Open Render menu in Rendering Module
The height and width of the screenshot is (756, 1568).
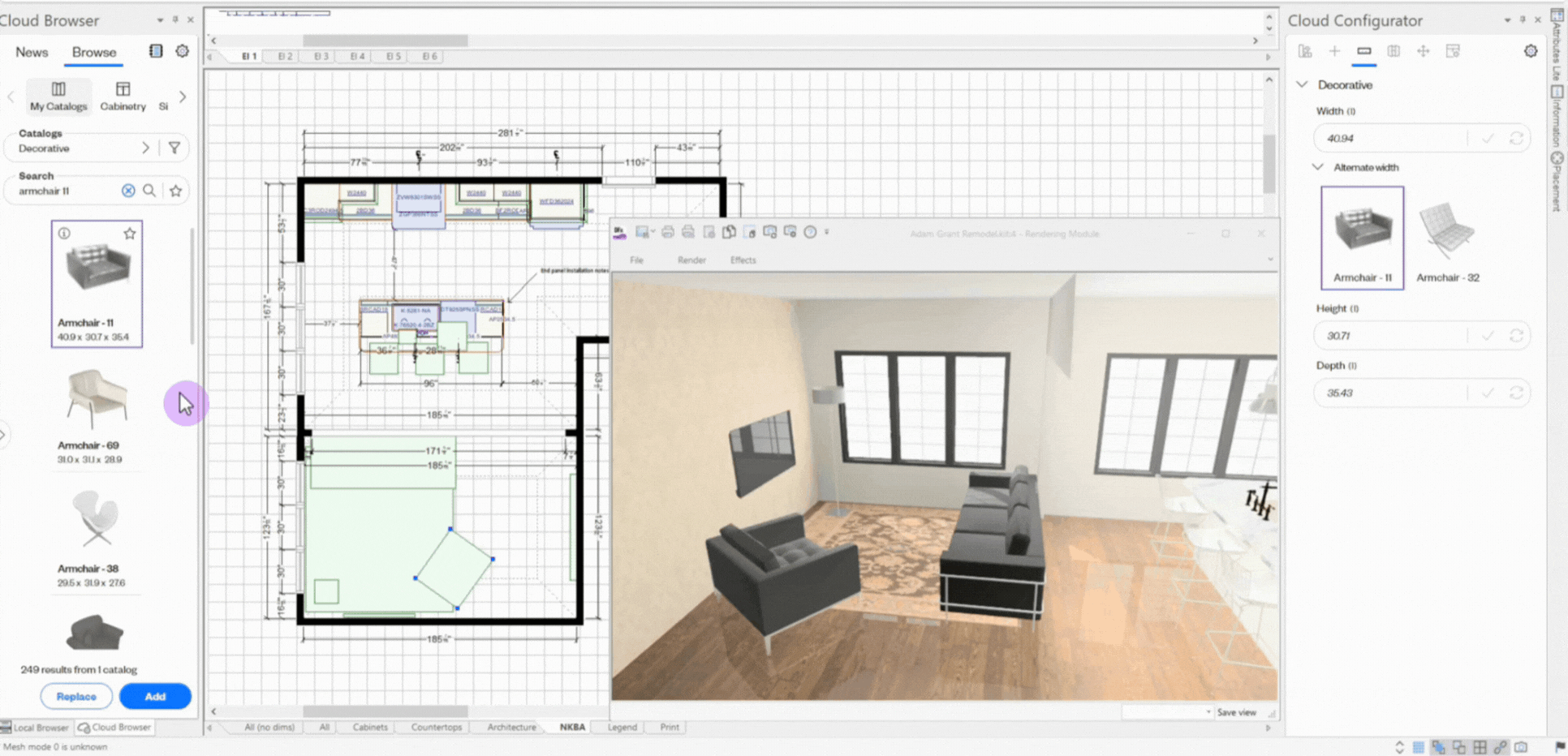pos(691,260)
